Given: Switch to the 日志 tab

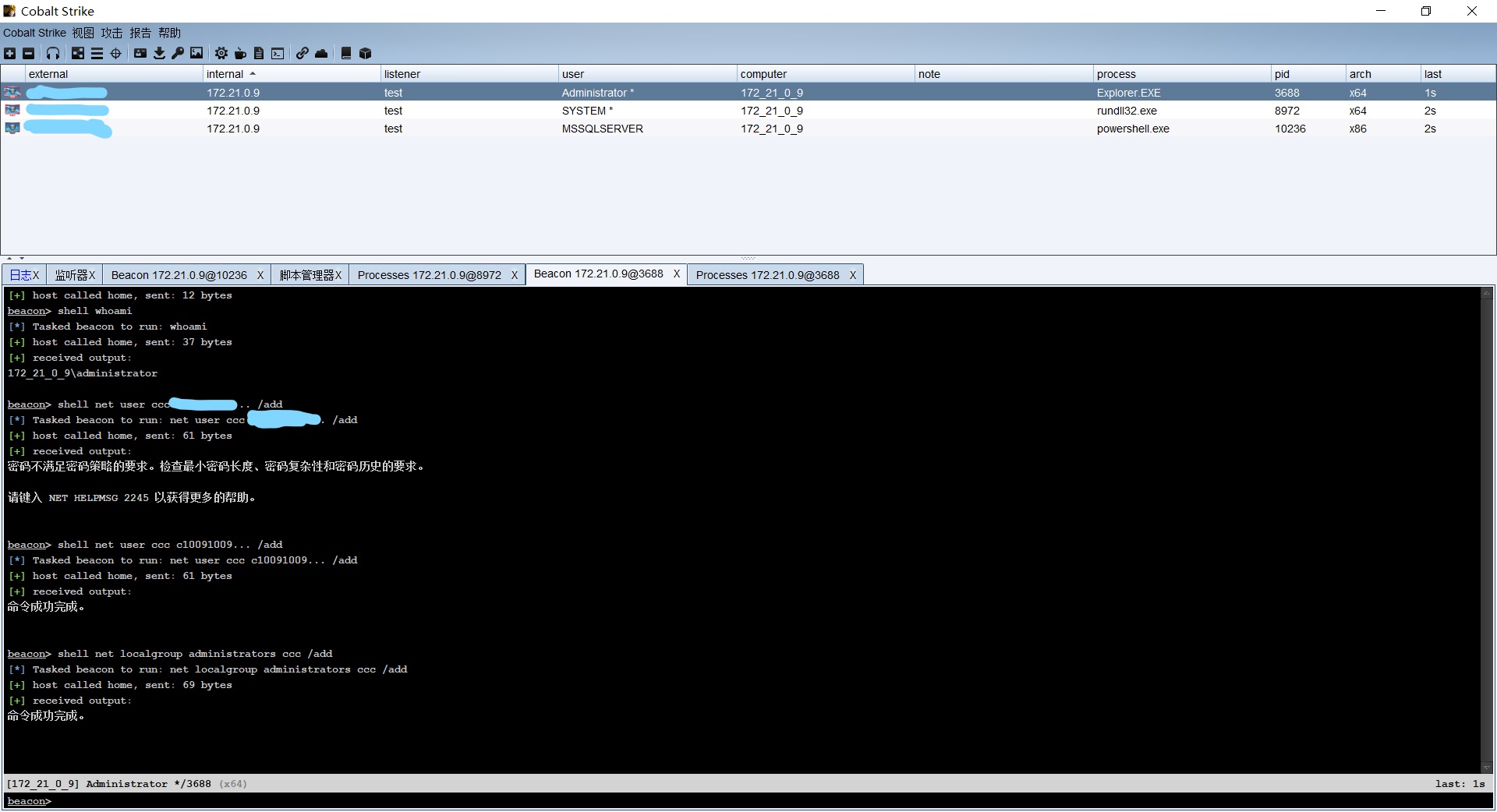Looking at the screenshot, I should click(x=24, y=275).
